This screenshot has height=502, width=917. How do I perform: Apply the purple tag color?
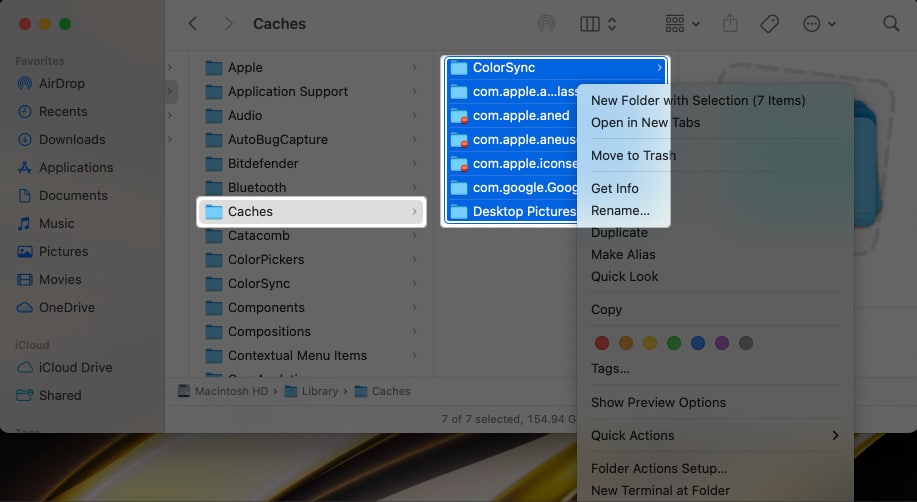pyautogui.click(x=722, y=343)
